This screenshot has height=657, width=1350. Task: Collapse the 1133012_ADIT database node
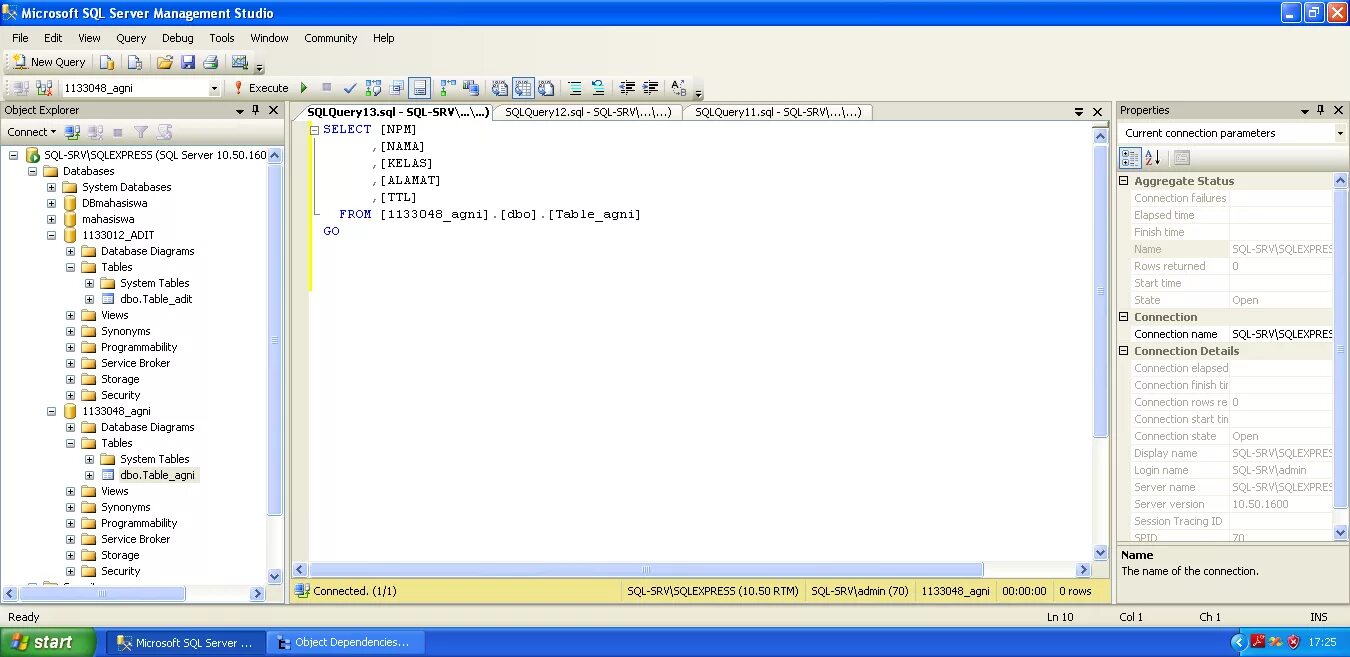pos(51,235)
